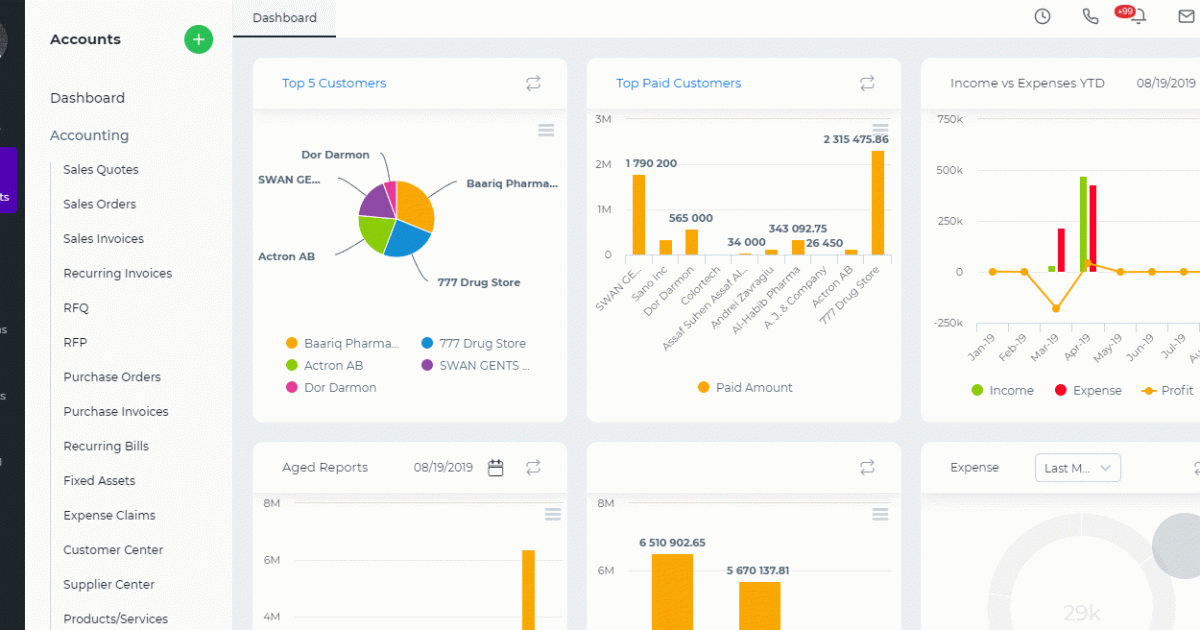Open hamburger menu of 6 510 902.65 chart
The image size is (1200, 630).
click(x=880, y=514)
